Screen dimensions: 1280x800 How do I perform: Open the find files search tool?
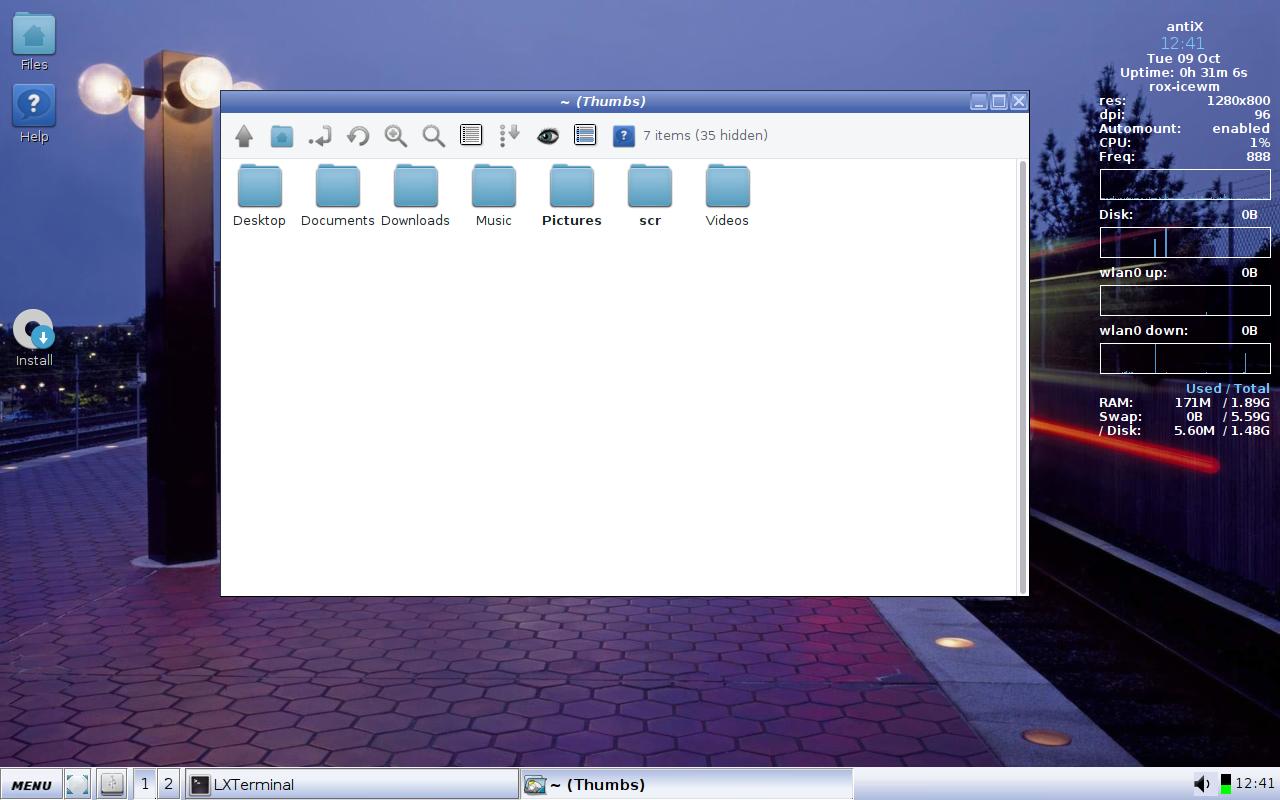[x=433, y=135]
